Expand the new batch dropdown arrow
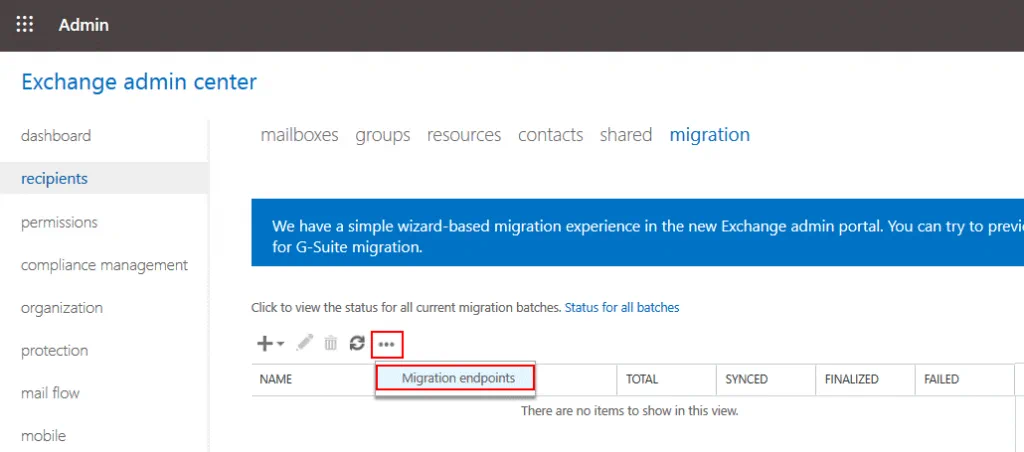This screenshot has height=452, width=1024. pyautogui.click(x=281, y=344)
